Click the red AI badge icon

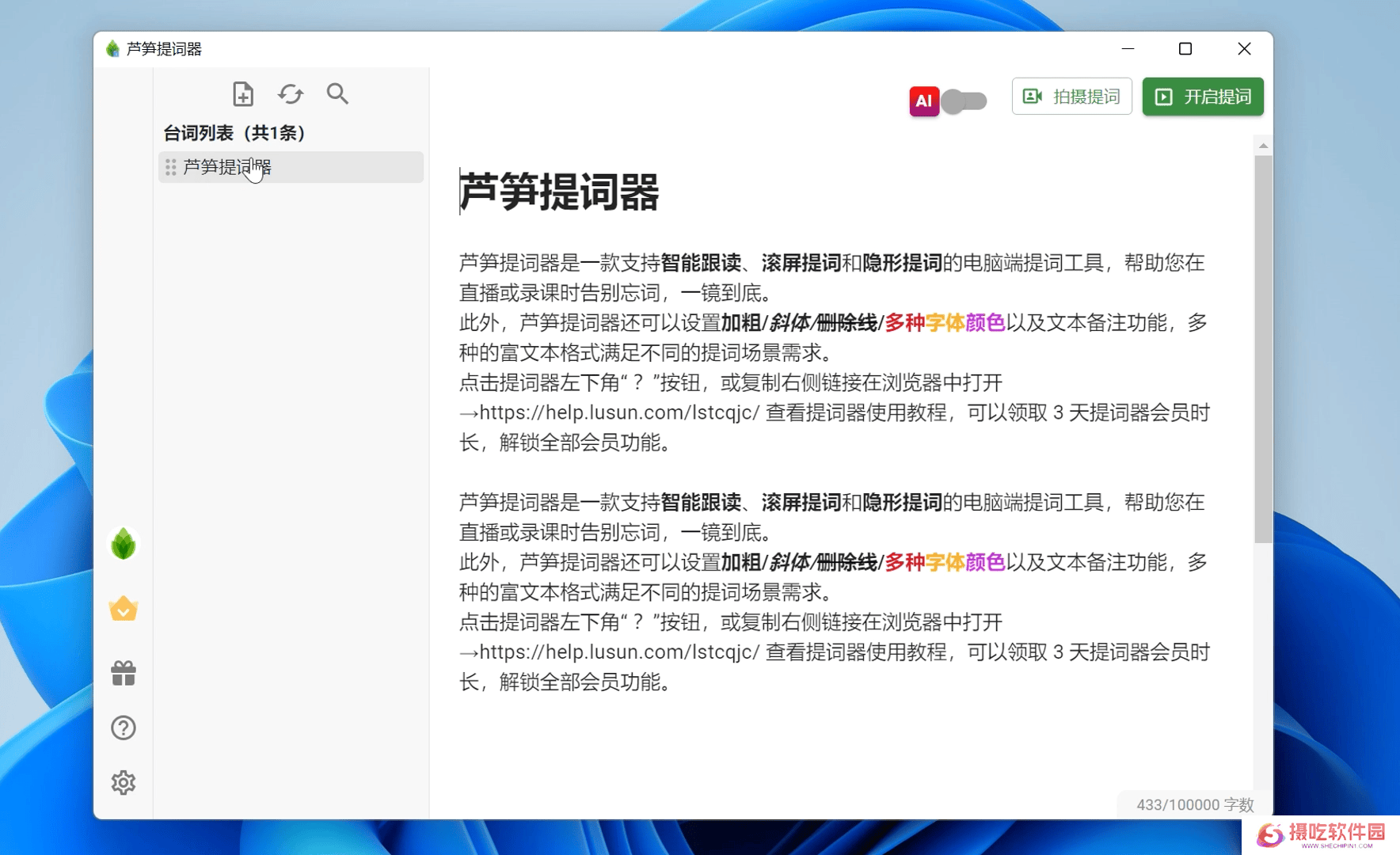(x=923, y=101)
